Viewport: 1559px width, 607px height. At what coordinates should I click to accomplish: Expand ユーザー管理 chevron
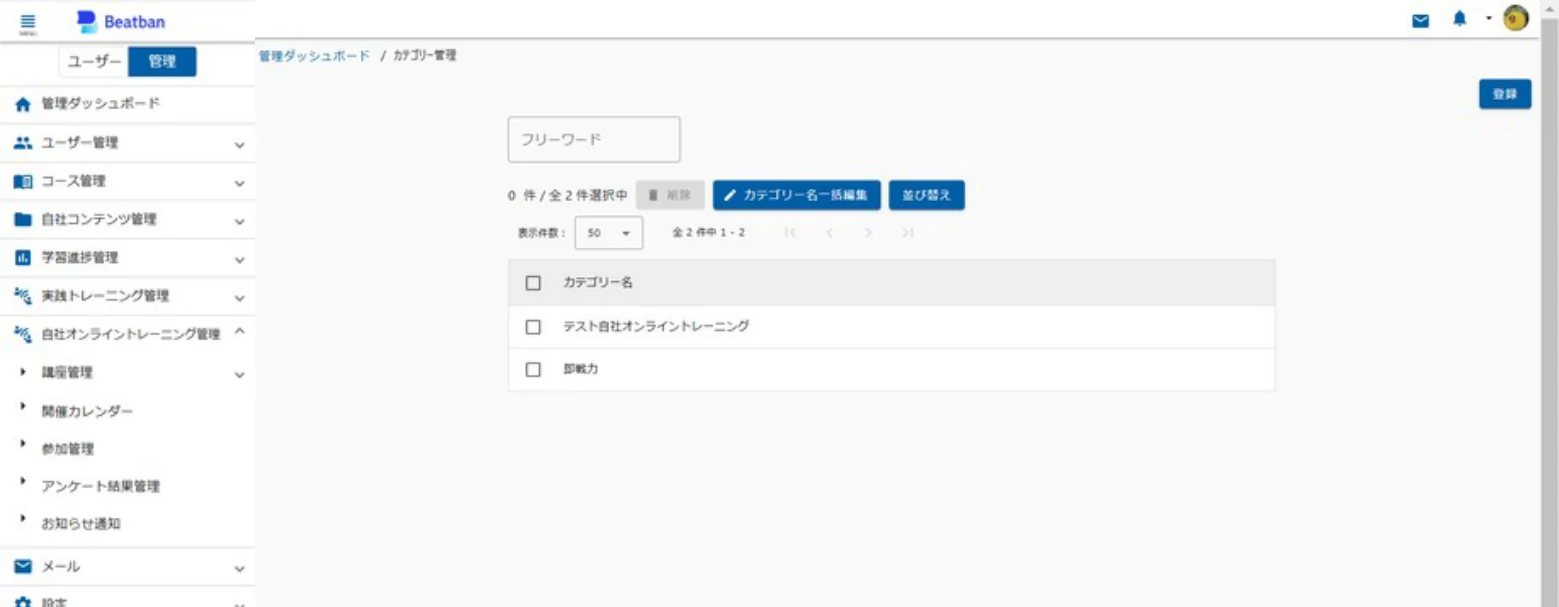[x=239, y=145]
